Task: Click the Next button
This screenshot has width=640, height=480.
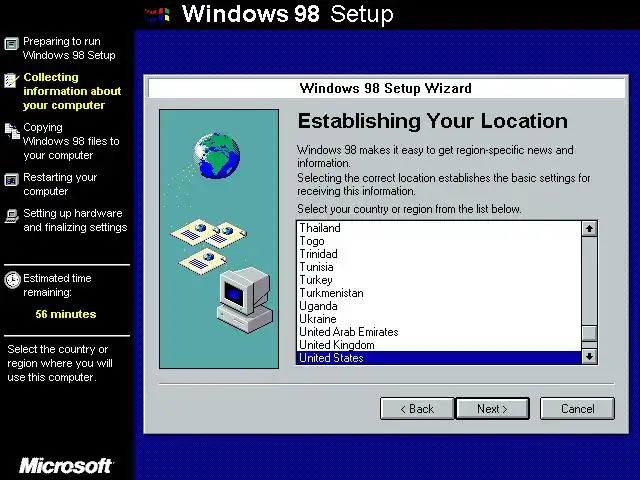Action: pos(492,409)
